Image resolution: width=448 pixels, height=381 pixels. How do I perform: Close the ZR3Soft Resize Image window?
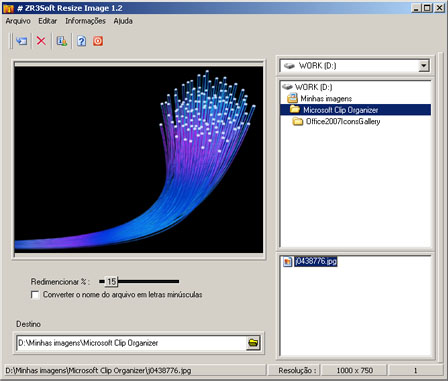[x=439, y=8]
